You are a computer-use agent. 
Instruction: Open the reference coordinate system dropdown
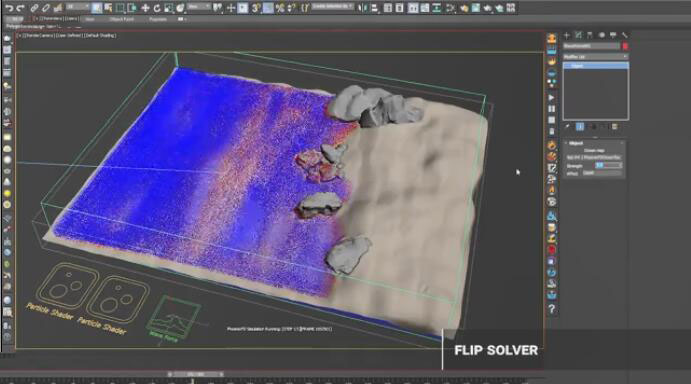(x=198, y=7)
